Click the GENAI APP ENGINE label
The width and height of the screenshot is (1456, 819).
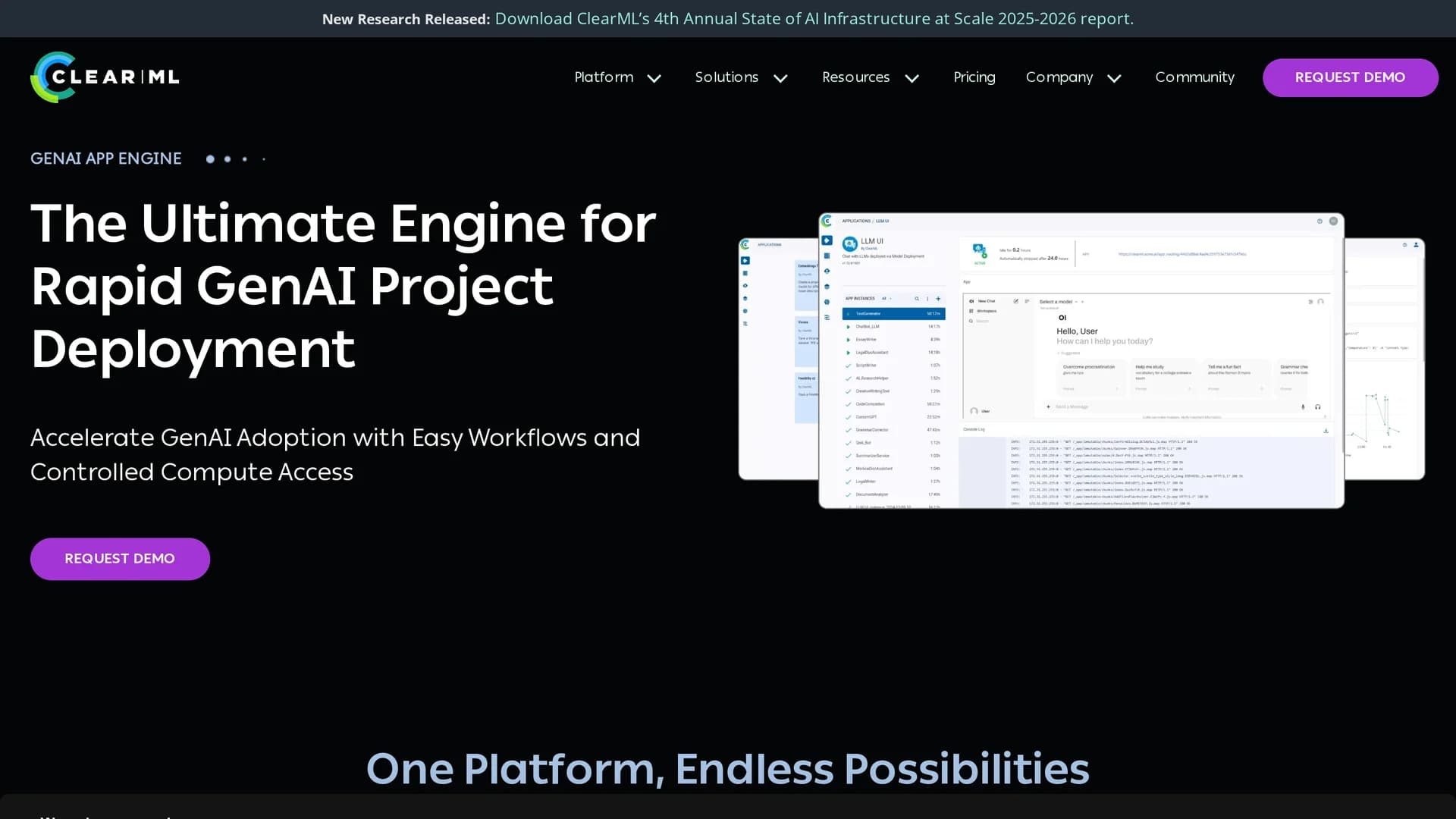tap(106, 158)
